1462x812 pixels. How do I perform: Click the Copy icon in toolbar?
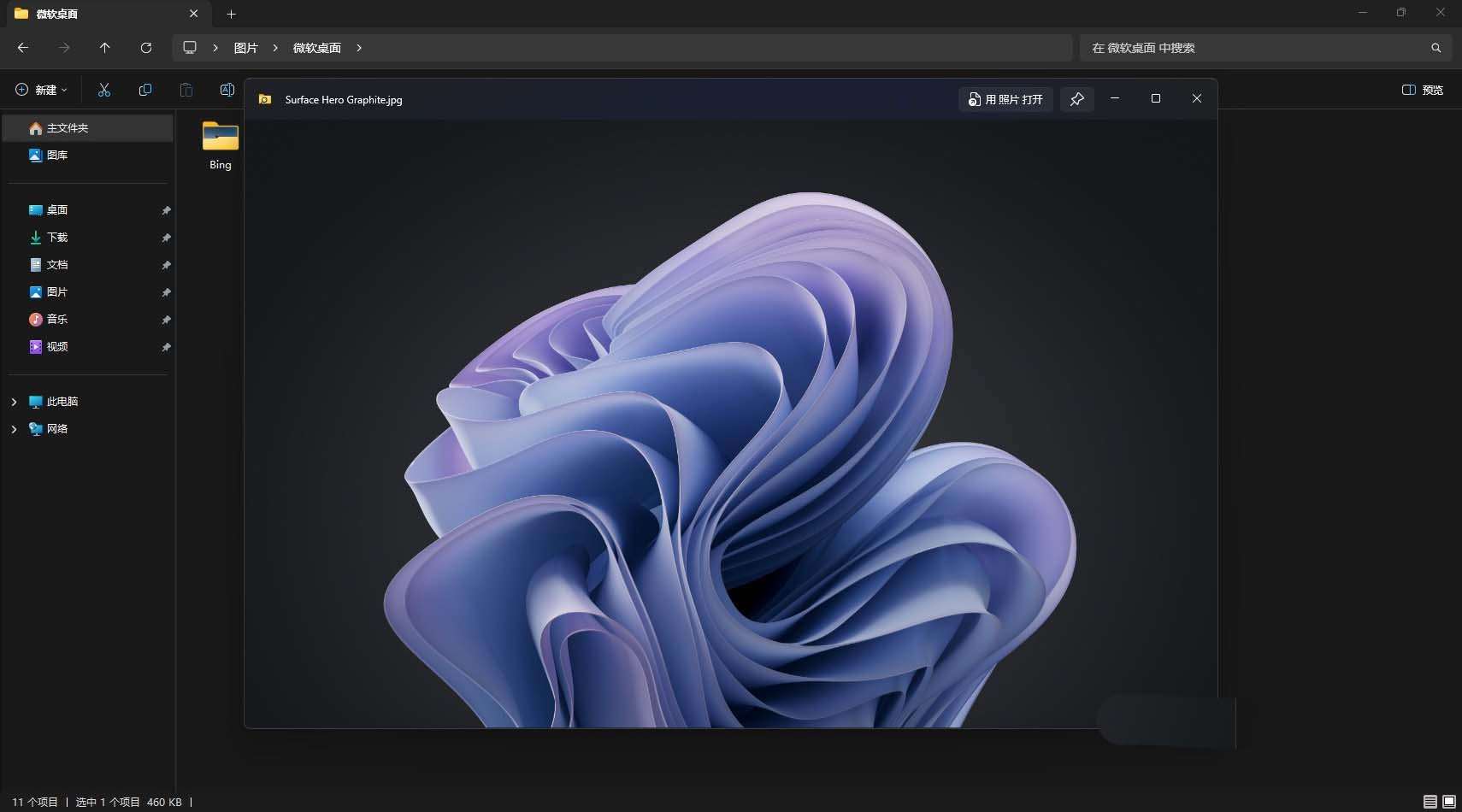click(145, 90)
